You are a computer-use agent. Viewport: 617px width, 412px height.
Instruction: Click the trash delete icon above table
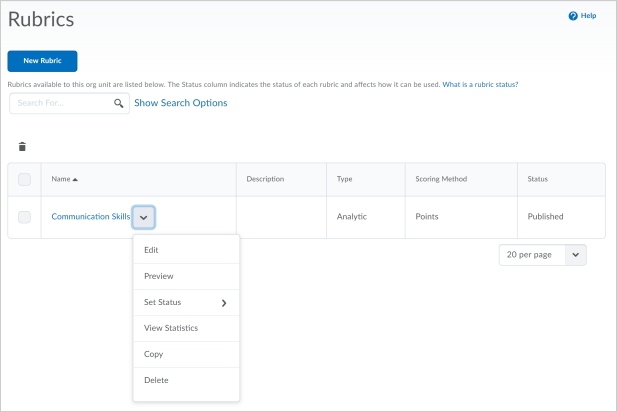[x=22, y=147]
